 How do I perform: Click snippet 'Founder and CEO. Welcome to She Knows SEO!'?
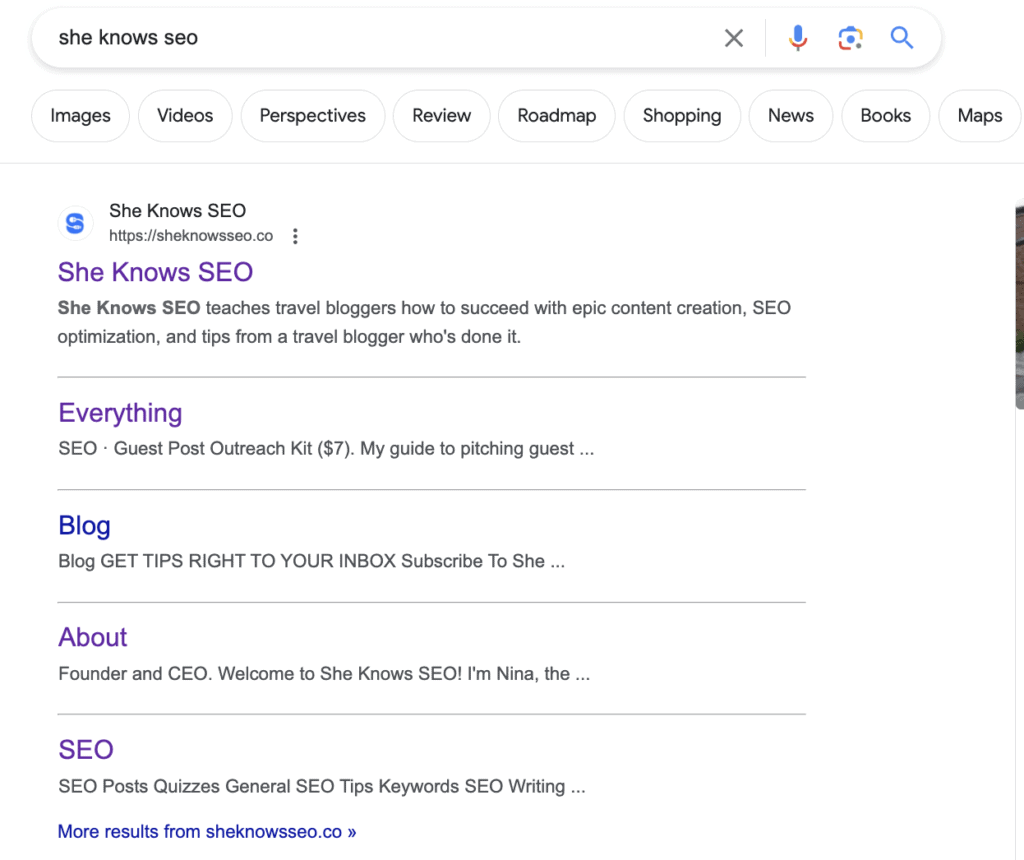[x=260, y=673]
